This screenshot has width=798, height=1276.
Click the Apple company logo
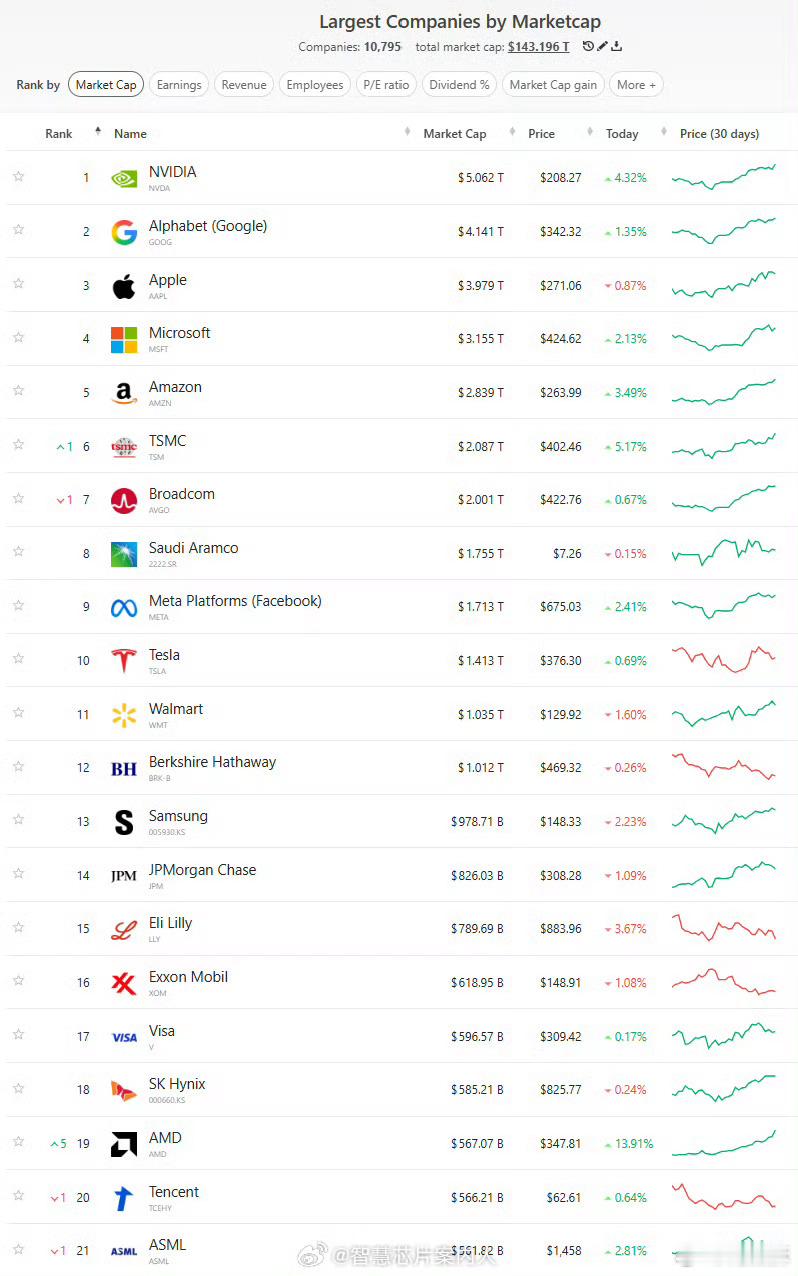pyautogui.click(x=123, y=285)
